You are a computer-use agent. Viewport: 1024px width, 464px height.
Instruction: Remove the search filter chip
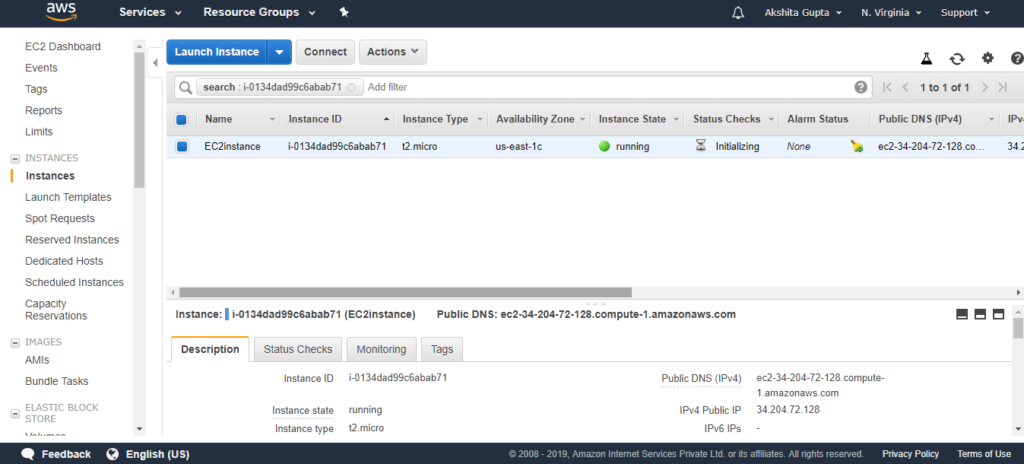click(x=351, y=87)
